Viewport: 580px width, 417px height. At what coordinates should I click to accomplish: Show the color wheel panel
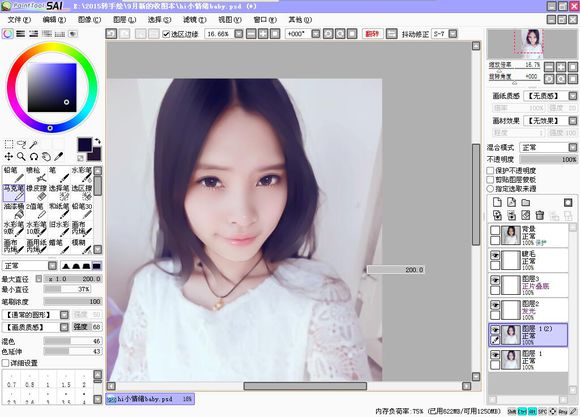click(8, 34)
